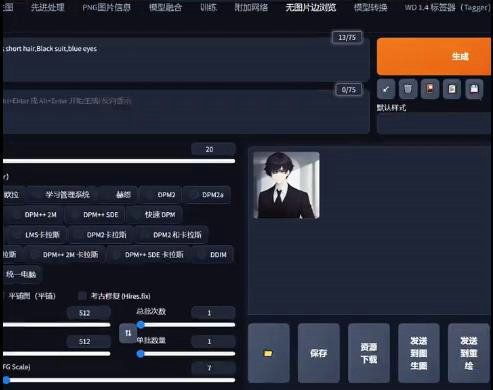Viewport: 493px width, 390px height.
Task: Click the steps value box showing 20
Action: pos(213,149)
